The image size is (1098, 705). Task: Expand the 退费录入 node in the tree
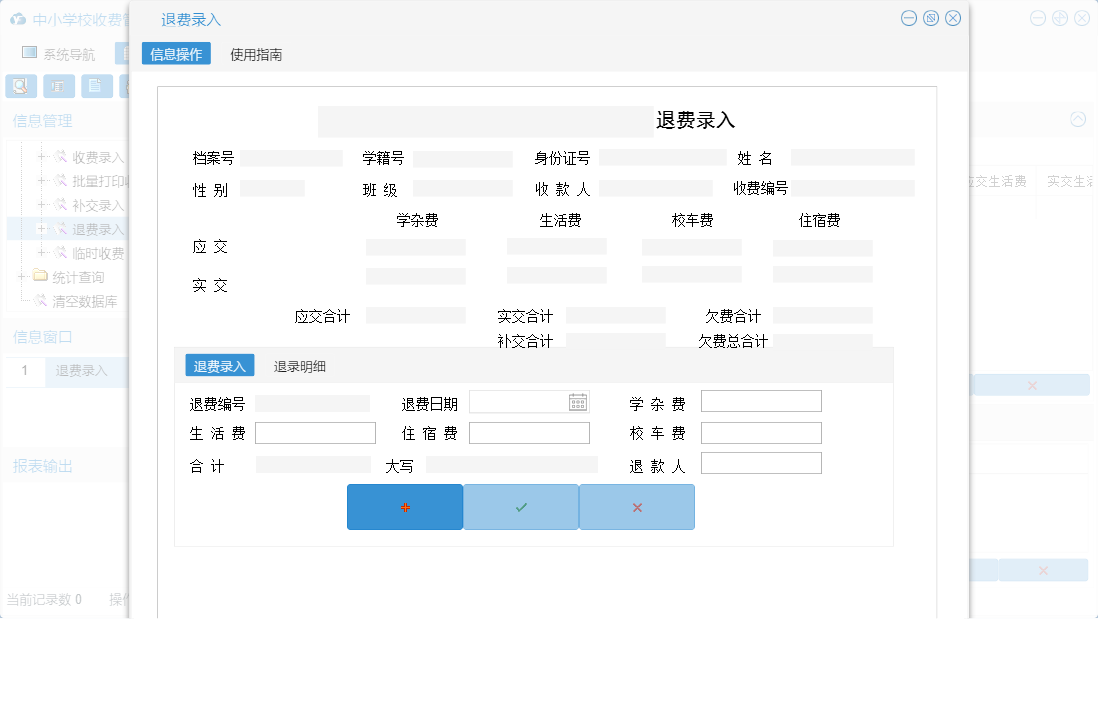click(x=41, y=229)
